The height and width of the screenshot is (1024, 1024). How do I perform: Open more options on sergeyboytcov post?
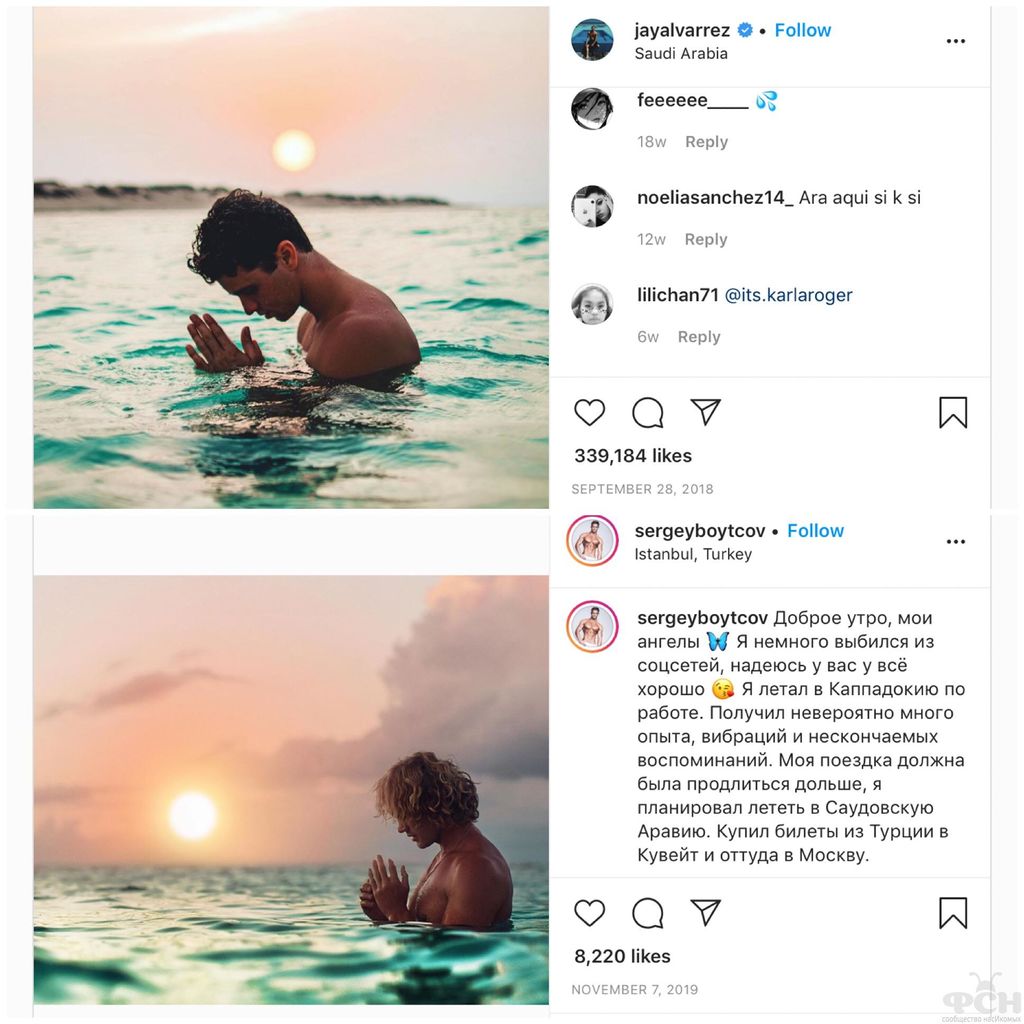point(956,541)
